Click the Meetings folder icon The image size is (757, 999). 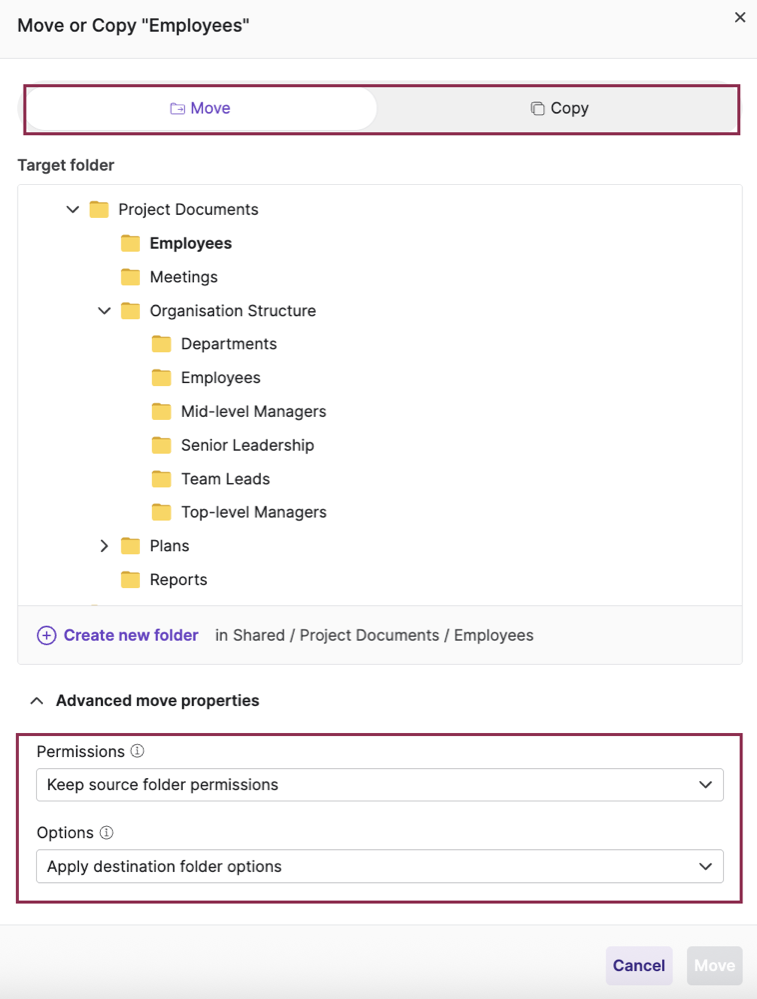click(x=130, y=277)
